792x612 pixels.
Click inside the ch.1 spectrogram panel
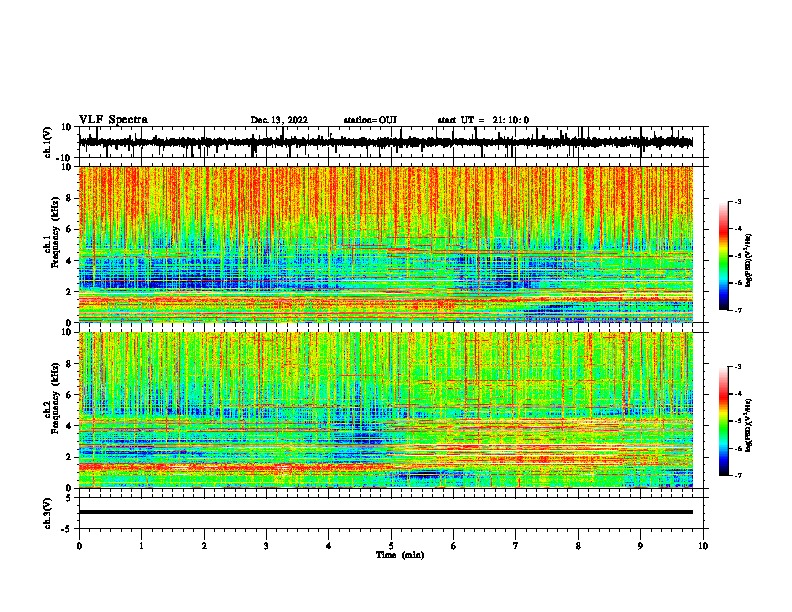[385, 244]
